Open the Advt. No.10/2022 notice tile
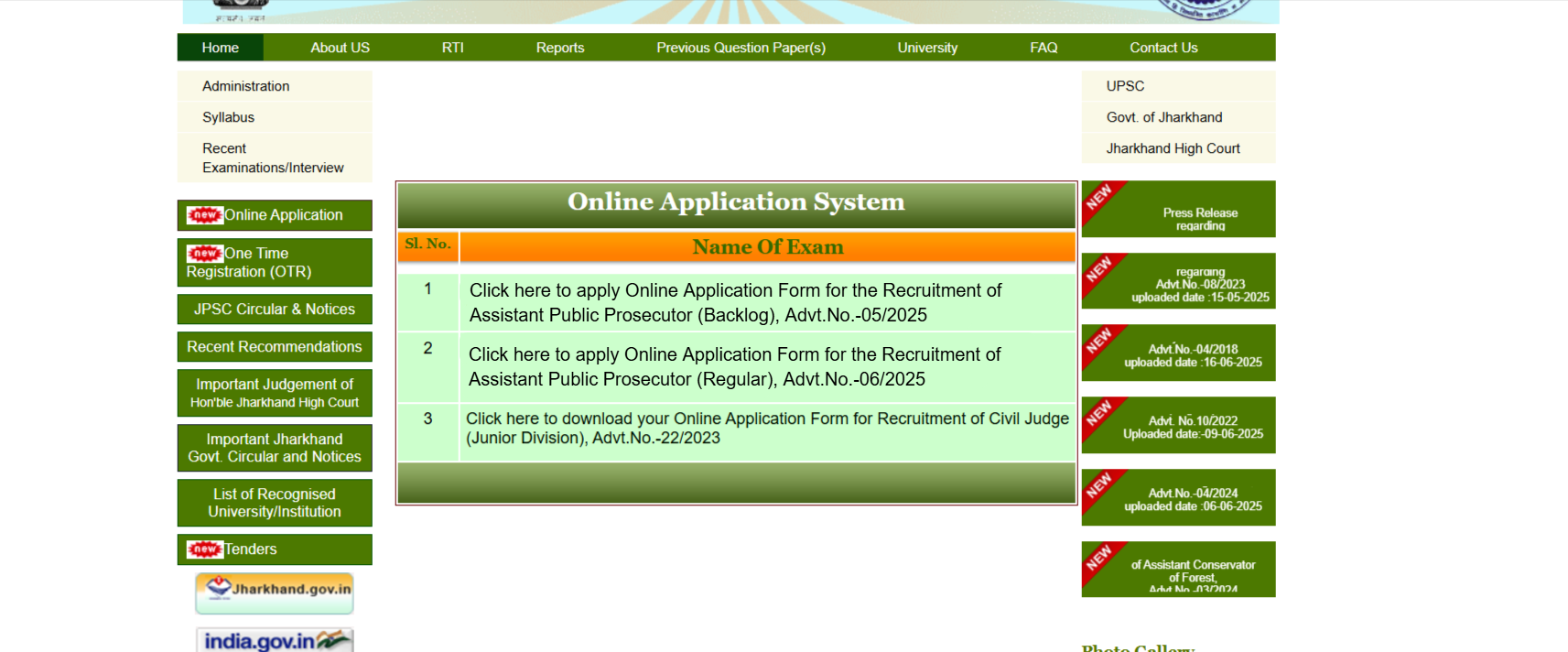Image resolution: width=1568 pixels, height=652 pixels. tap(1192, 427)
